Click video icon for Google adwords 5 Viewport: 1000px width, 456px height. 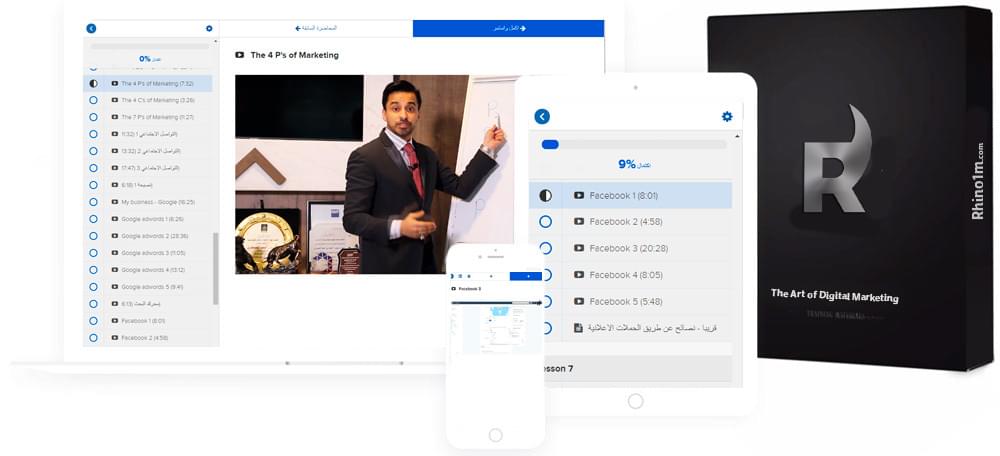pos(115,287)
